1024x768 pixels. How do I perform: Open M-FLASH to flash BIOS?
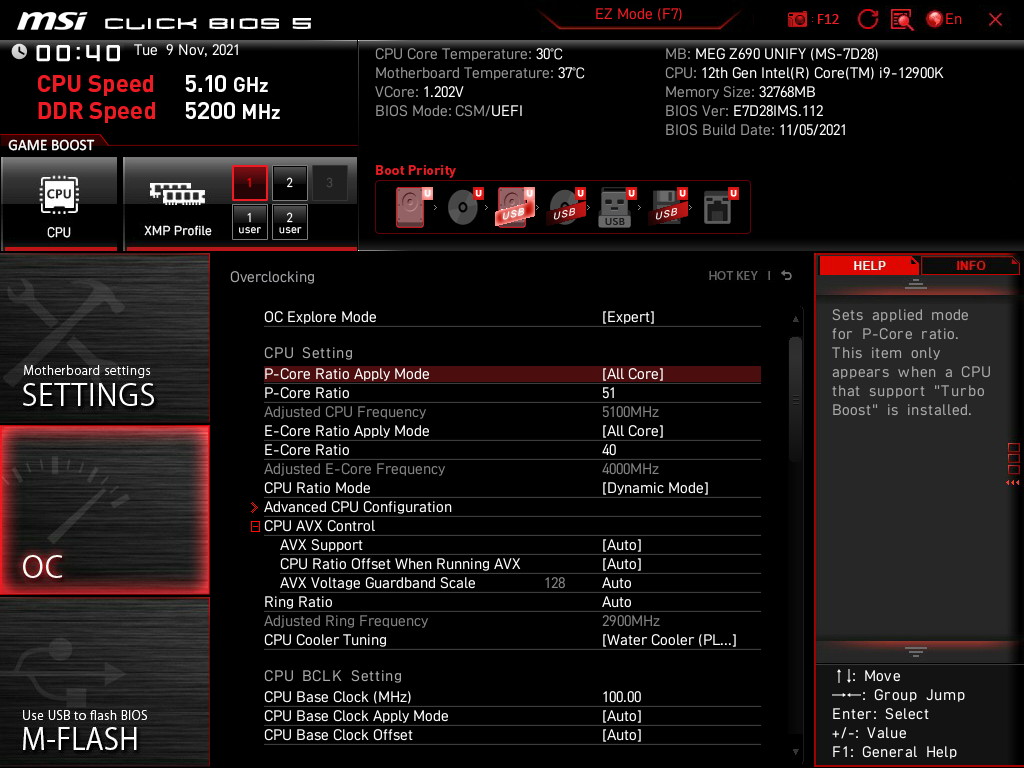tap(104, 682)
